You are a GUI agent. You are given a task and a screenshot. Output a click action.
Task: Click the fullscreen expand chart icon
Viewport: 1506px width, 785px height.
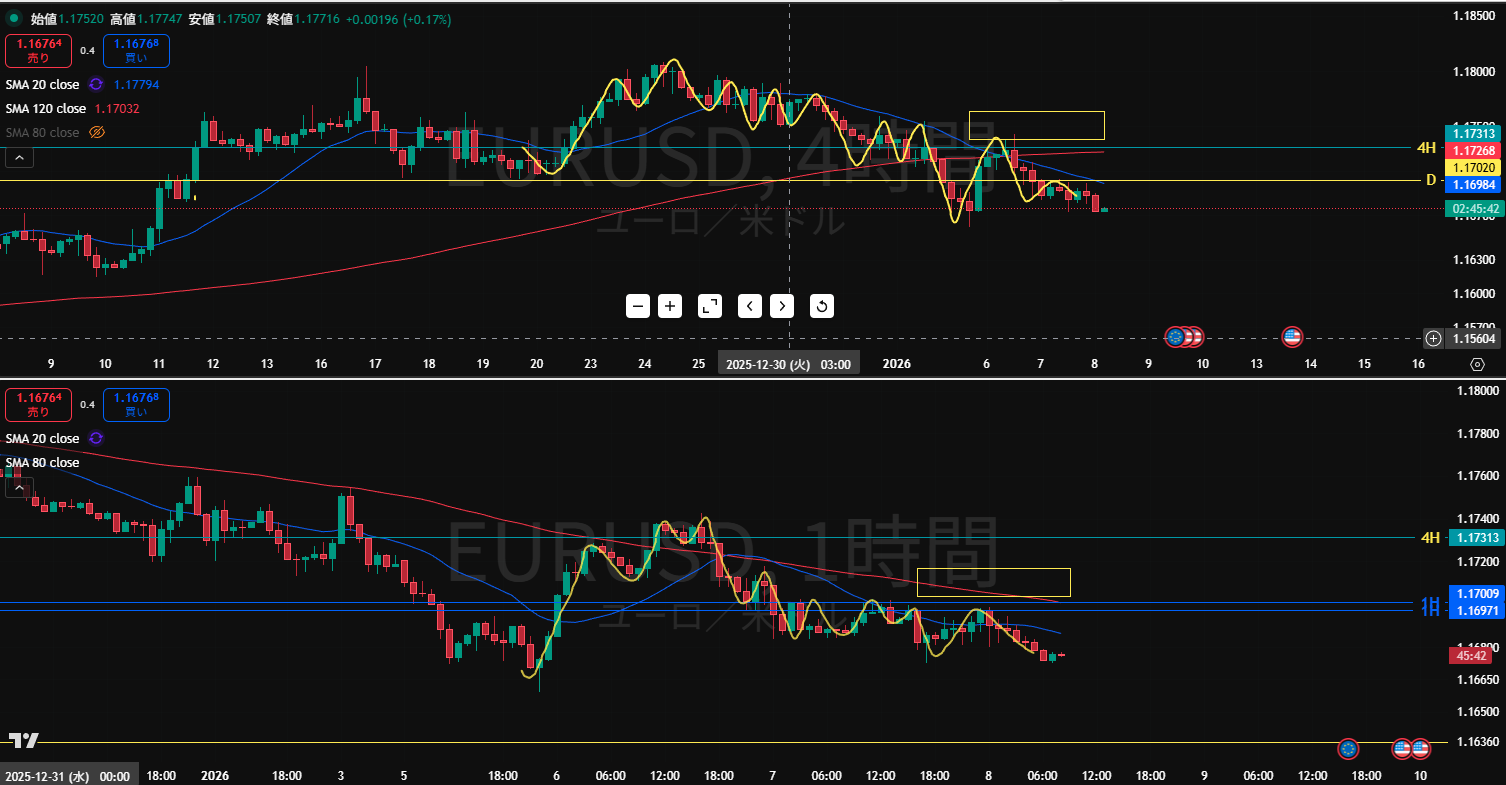(709, 306)
